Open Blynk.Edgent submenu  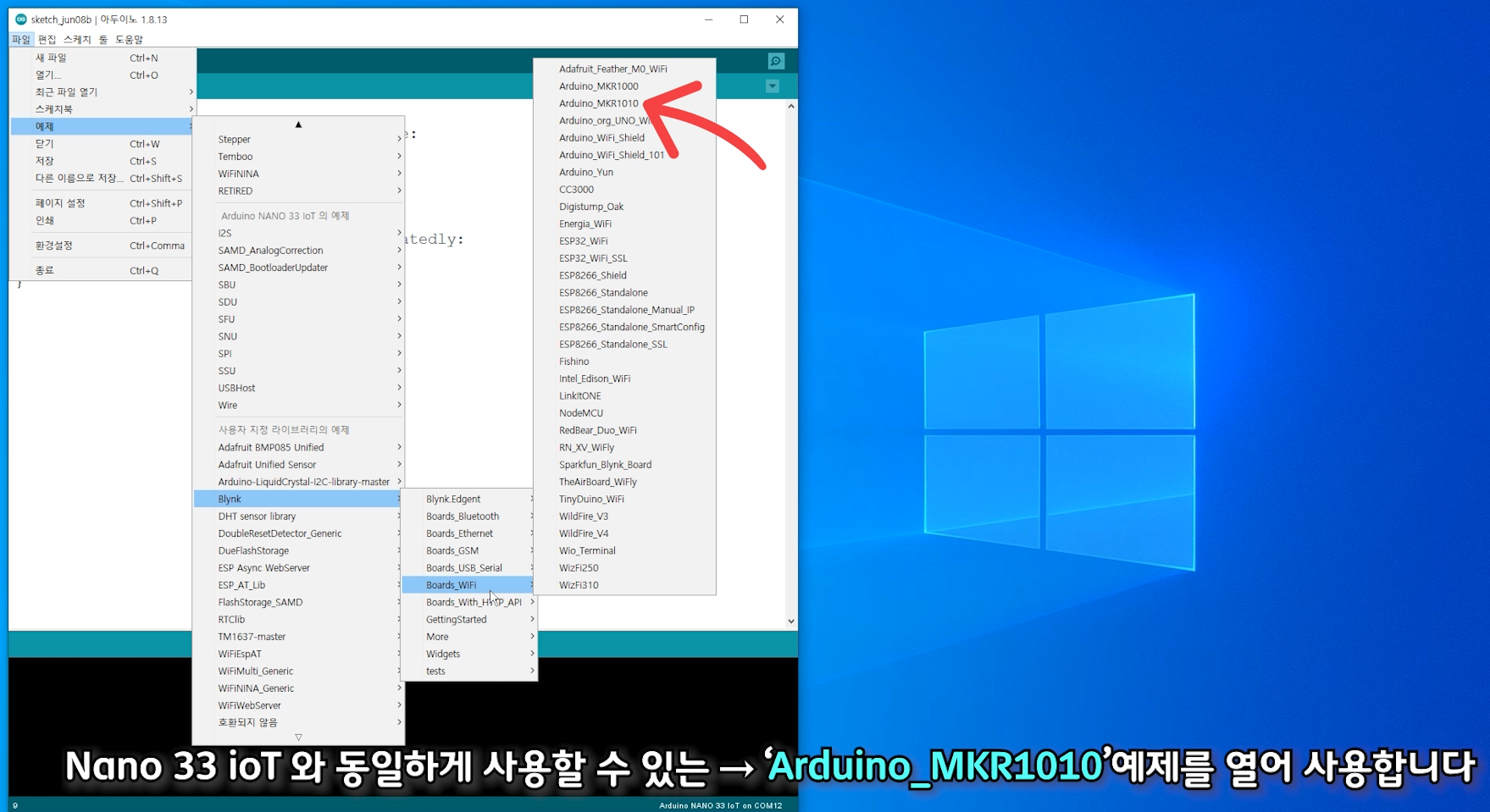pyautogui.click(x=469, y=500)
